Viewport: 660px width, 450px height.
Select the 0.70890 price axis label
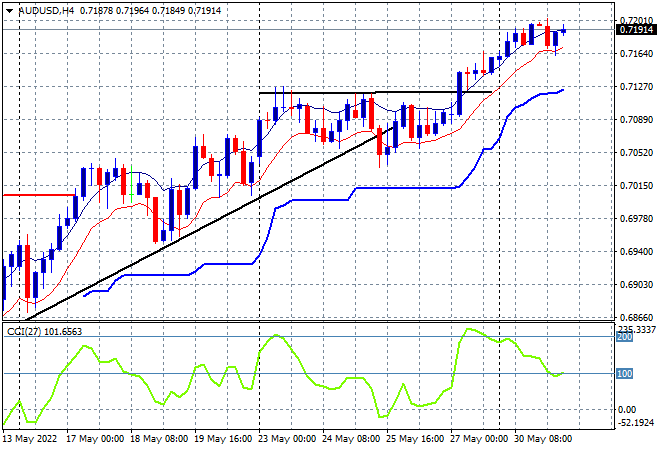(x=636, y=120)
